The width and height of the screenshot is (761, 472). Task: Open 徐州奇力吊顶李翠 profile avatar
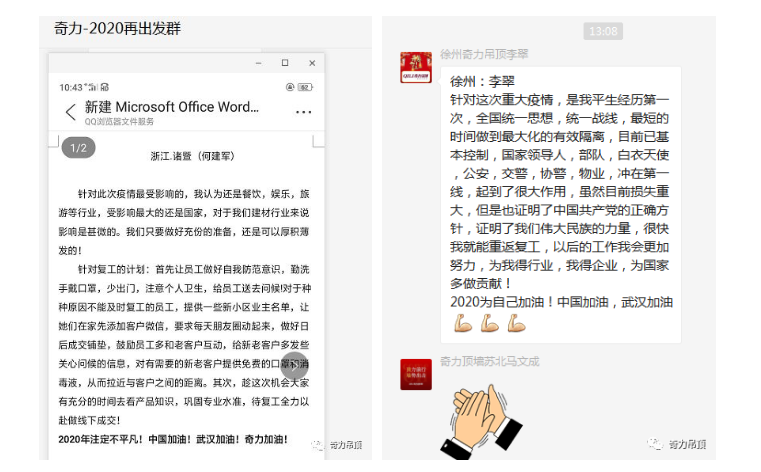pos(415,67)
